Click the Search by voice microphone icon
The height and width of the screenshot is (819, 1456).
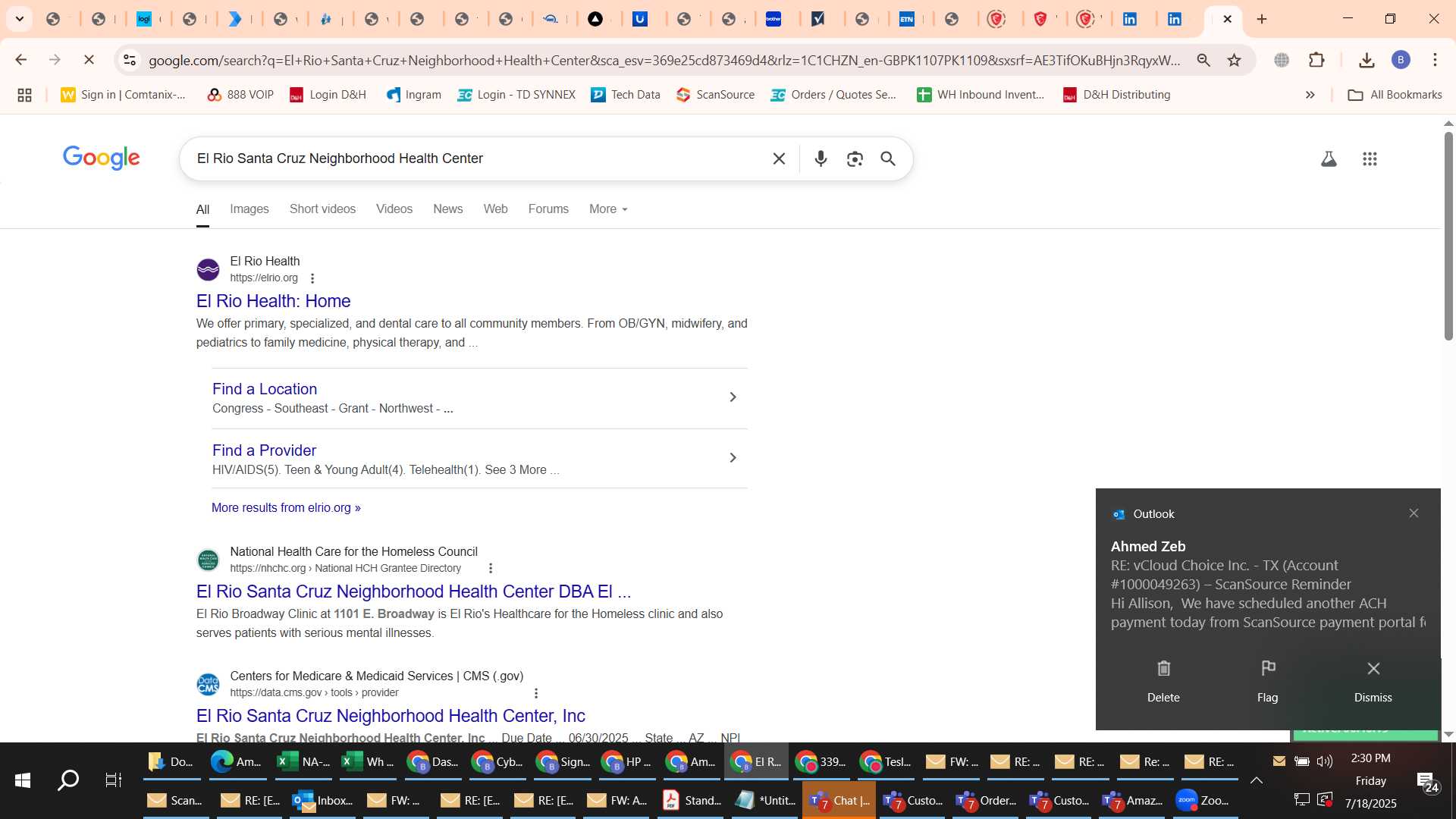(x=821, y=158)
